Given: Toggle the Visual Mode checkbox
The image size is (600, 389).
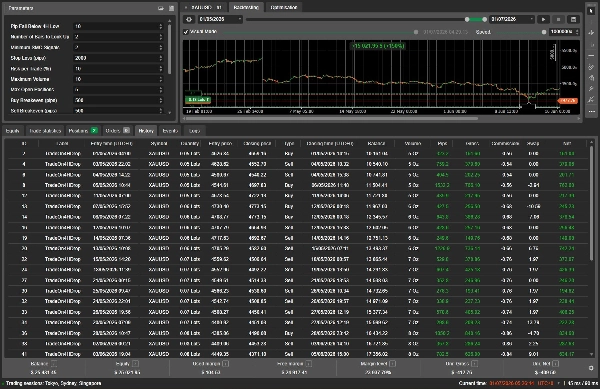Looking at the screenshot, I should coord(186,32).
